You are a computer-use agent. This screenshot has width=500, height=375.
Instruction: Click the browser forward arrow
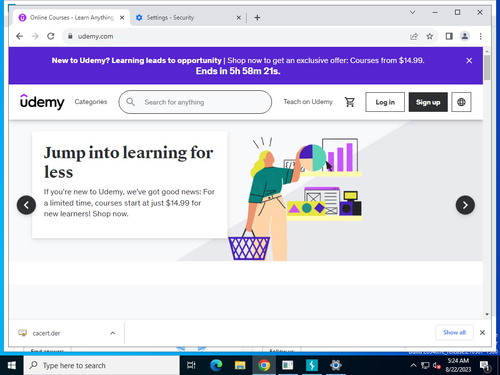tap(35, 36)
